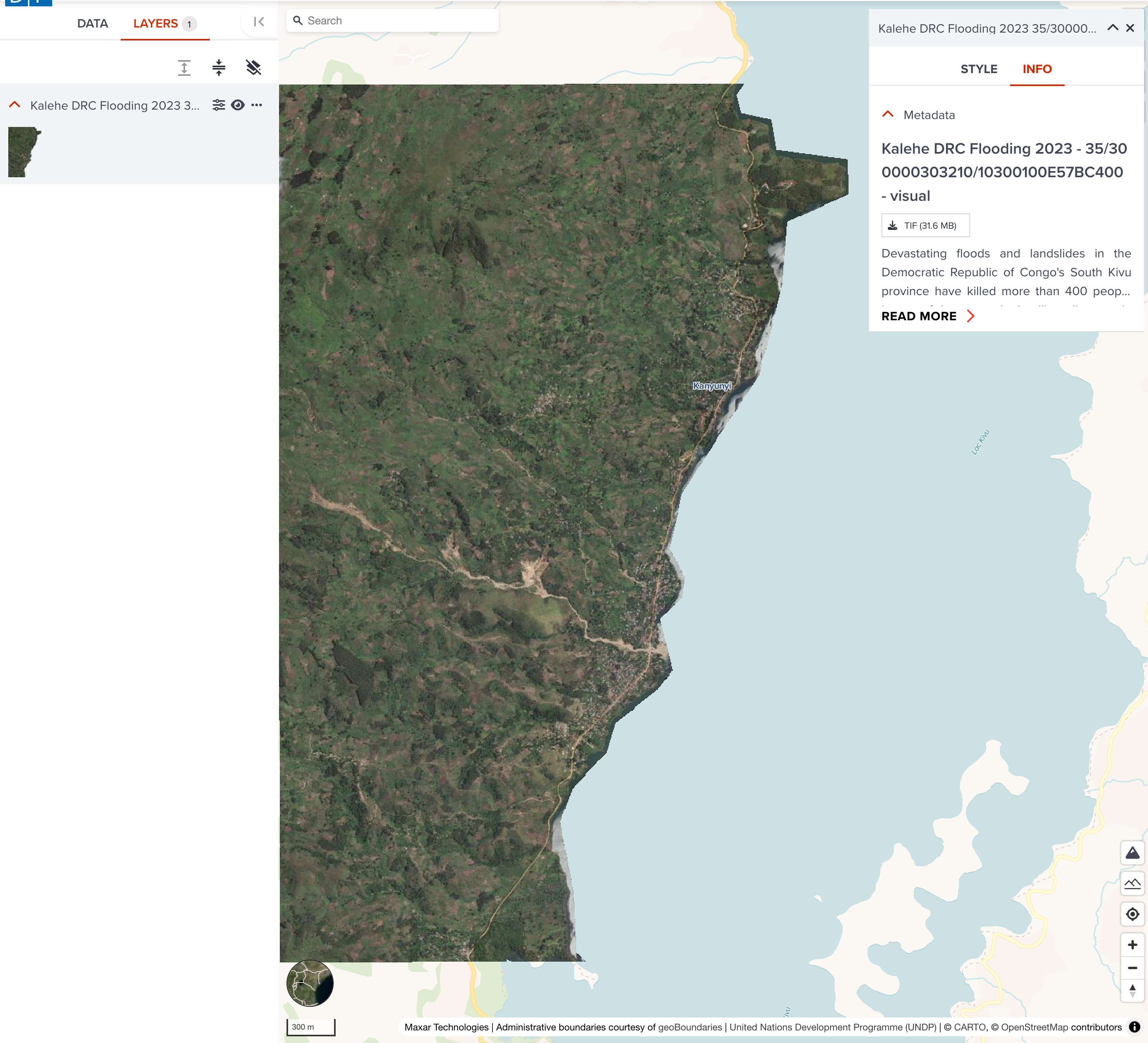Screen dimensions: 1148x1043
Task: Hide the Kalehe DRC Flooding layer visibility
Action: pos(237,105)
